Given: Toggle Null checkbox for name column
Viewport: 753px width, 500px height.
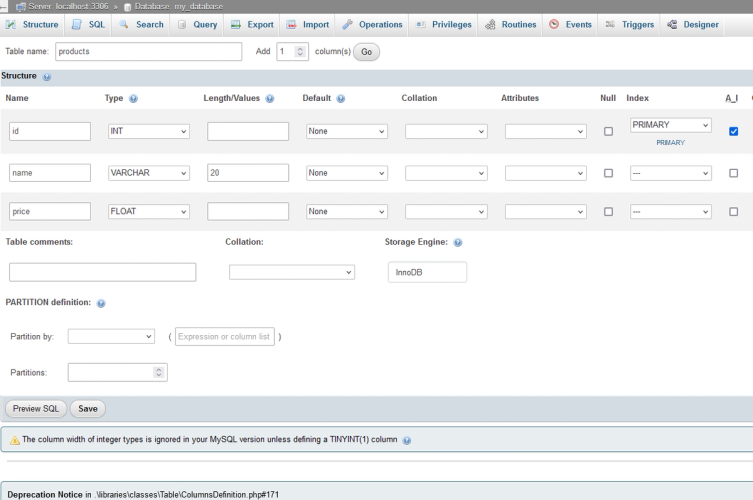Looking at the screenshot, I should [x=608, y=173].
